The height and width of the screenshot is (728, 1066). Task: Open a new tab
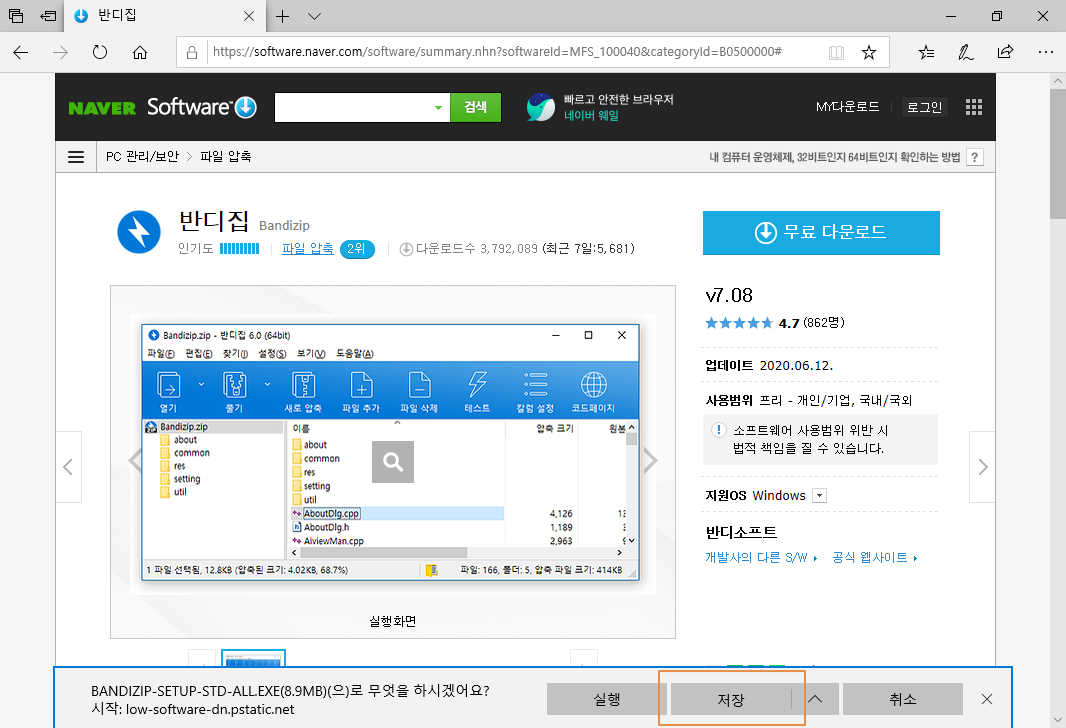point(283,16)
